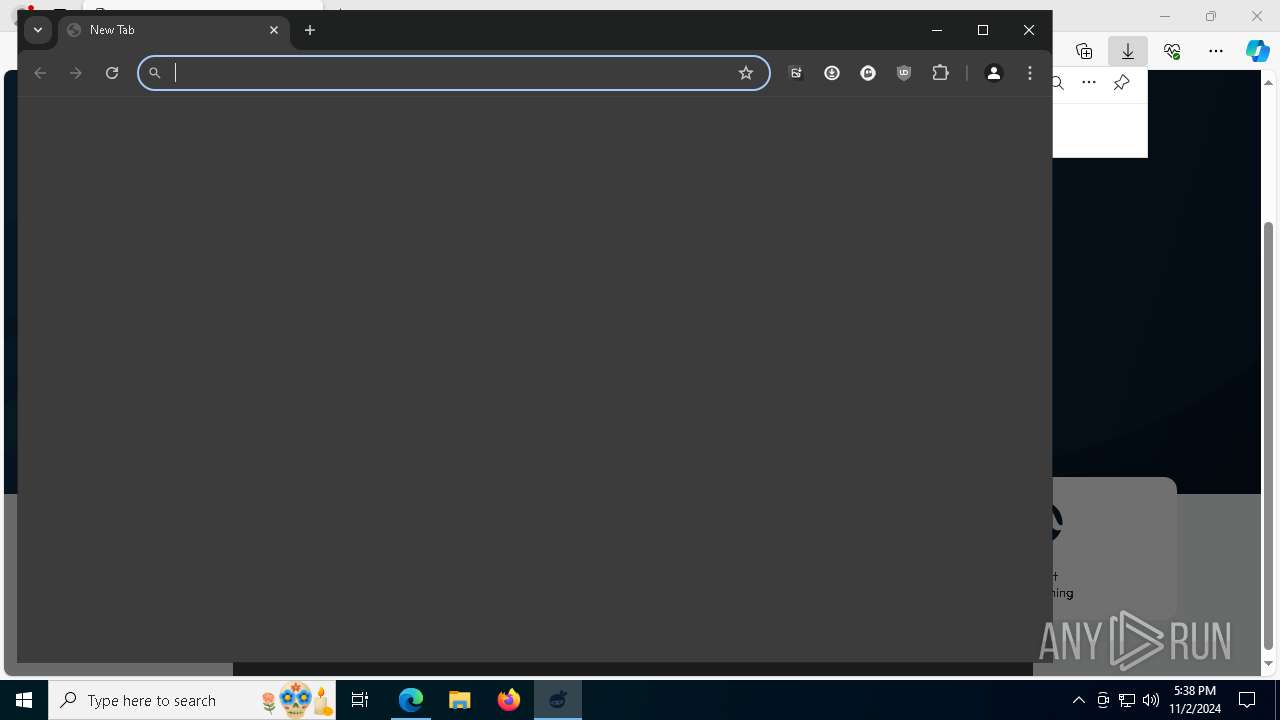Open the notification center icon

(1247, 700)
